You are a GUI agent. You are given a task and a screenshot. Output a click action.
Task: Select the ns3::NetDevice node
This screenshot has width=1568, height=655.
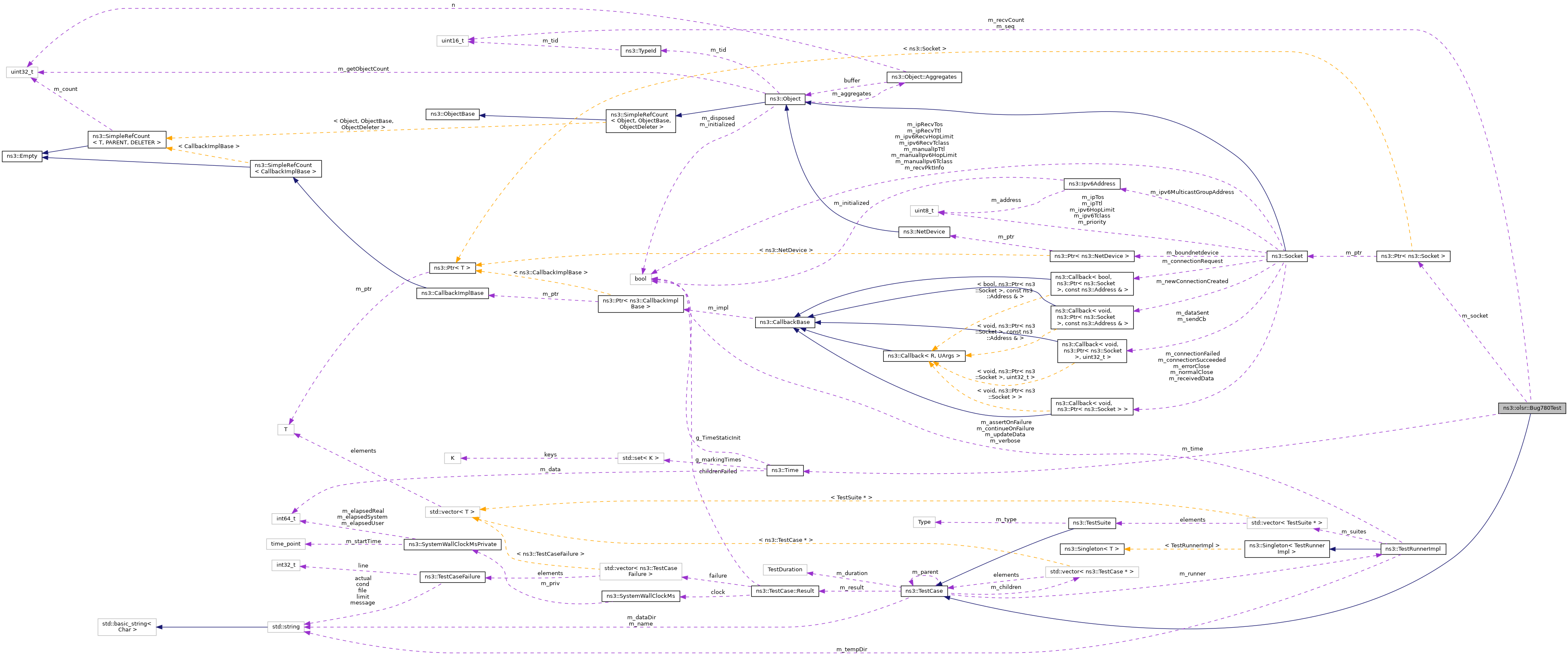(x=924, y=232)
